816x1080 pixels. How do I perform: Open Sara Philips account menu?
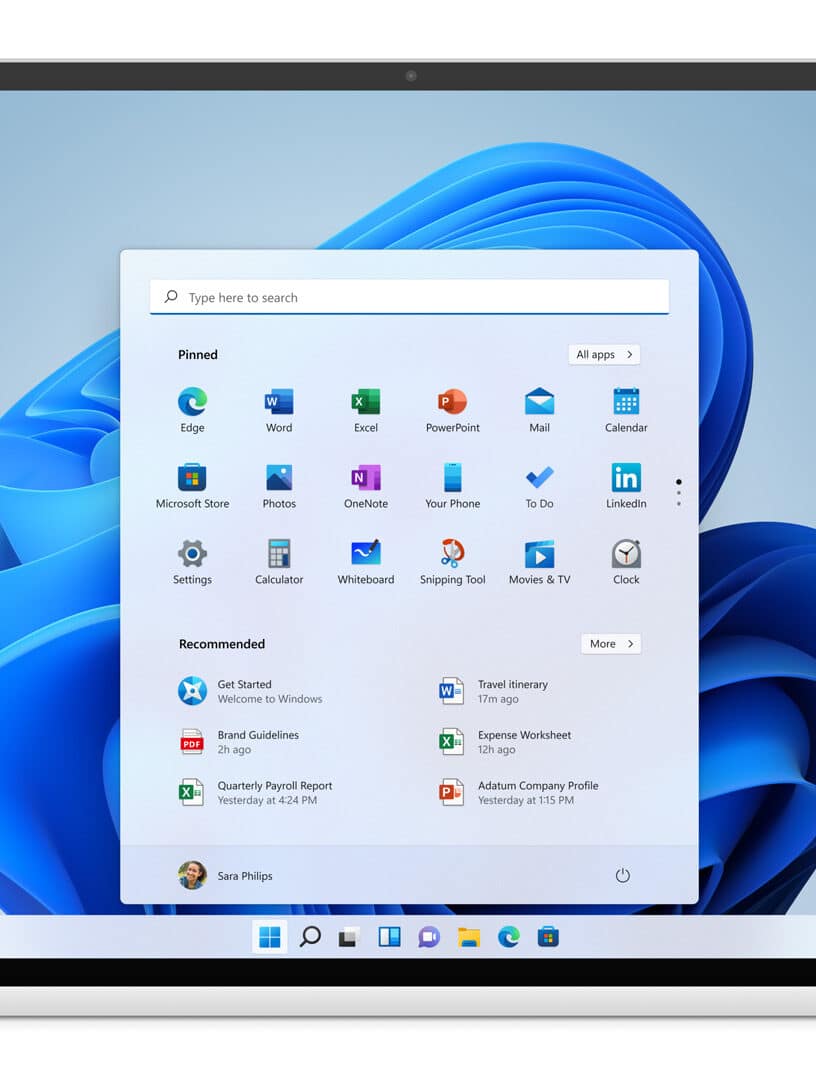[226, 875]
